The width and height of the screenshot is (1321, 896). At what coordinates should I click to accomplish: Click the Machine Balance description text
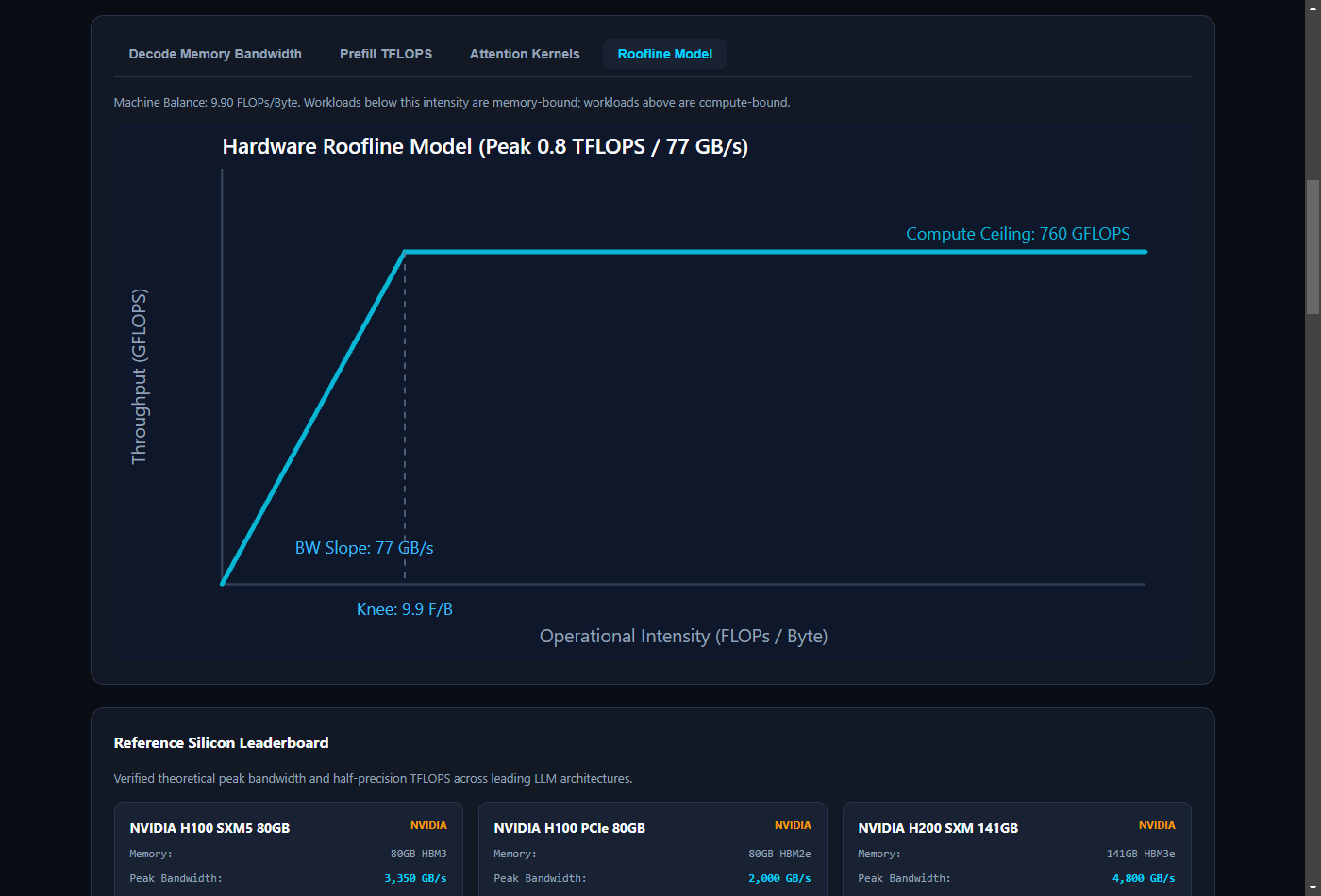pyautogui.click(x=452, y=102)
